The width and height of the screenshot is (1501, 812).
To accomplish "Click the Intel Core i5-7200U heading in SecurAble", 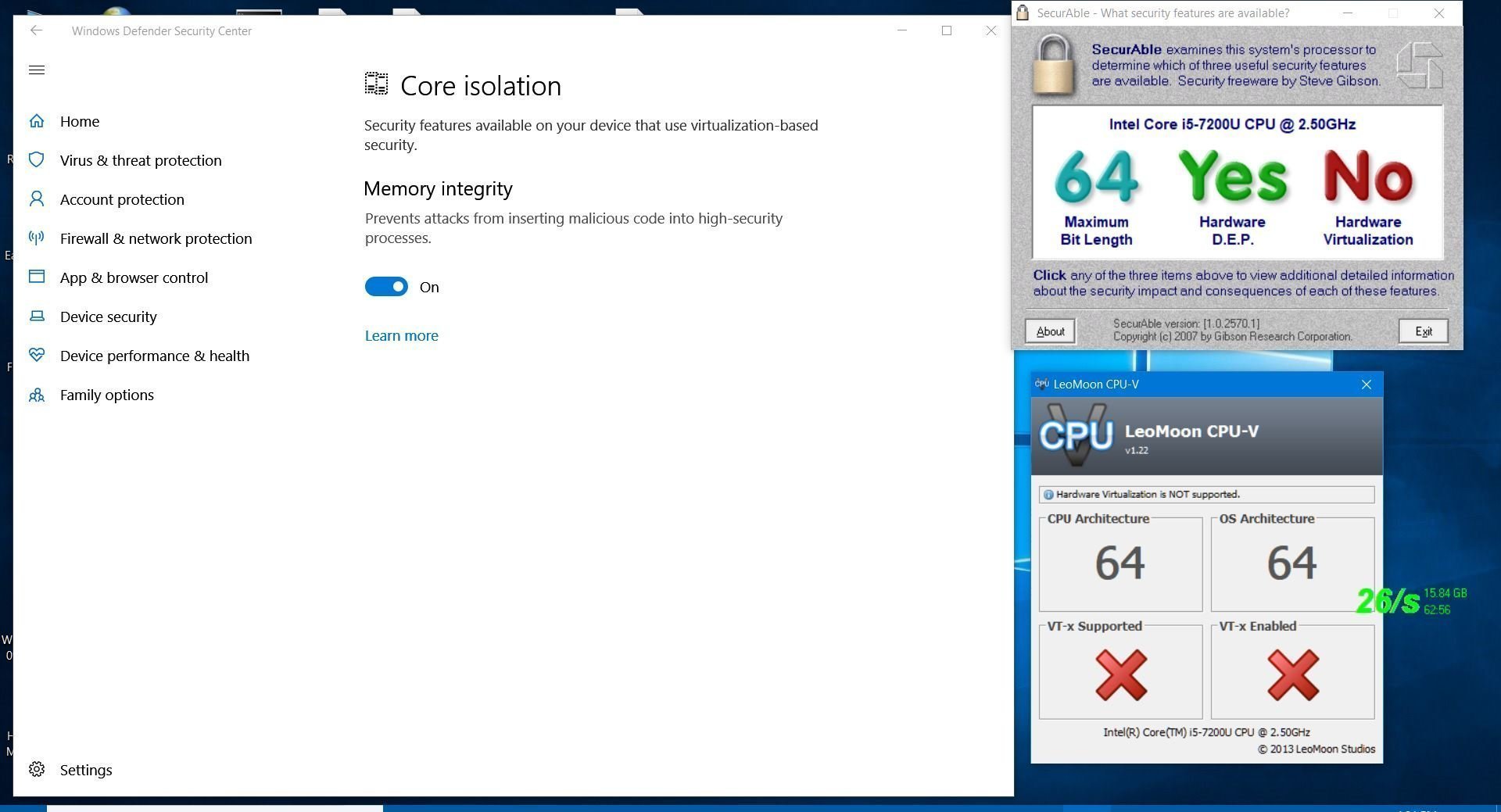I will click(1232, 124).
